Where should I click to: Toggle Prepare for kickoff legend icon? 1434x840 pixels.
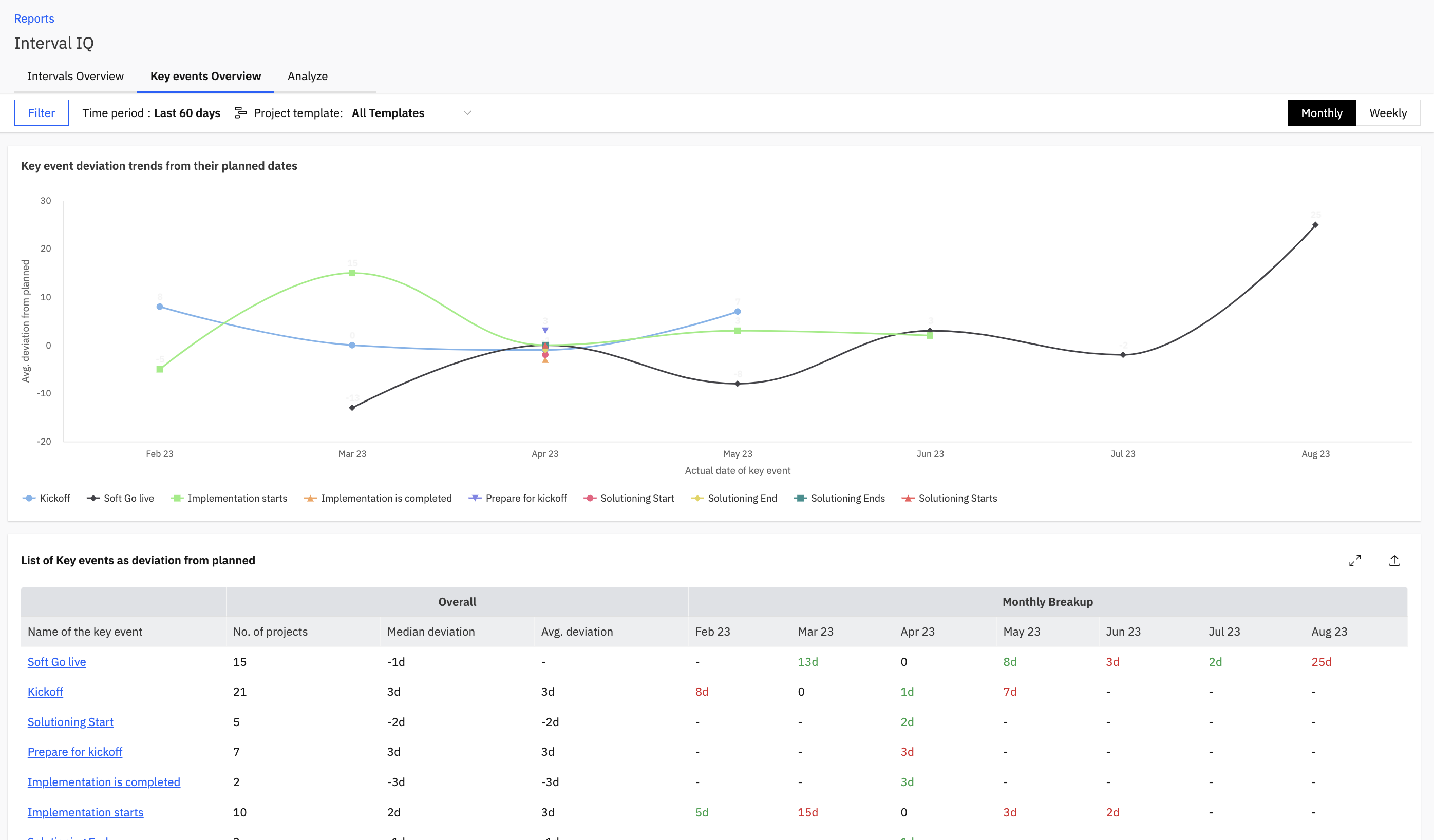point(475,498)
